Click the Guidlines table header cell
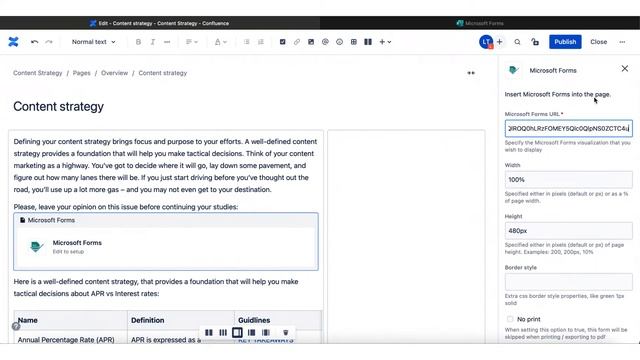 (x=278, y=320)
